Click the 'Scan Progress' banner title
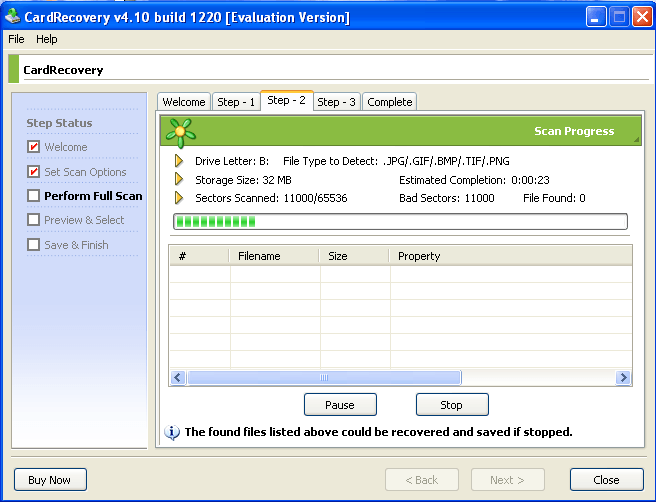The image size is (656, 502). point(574,131)
